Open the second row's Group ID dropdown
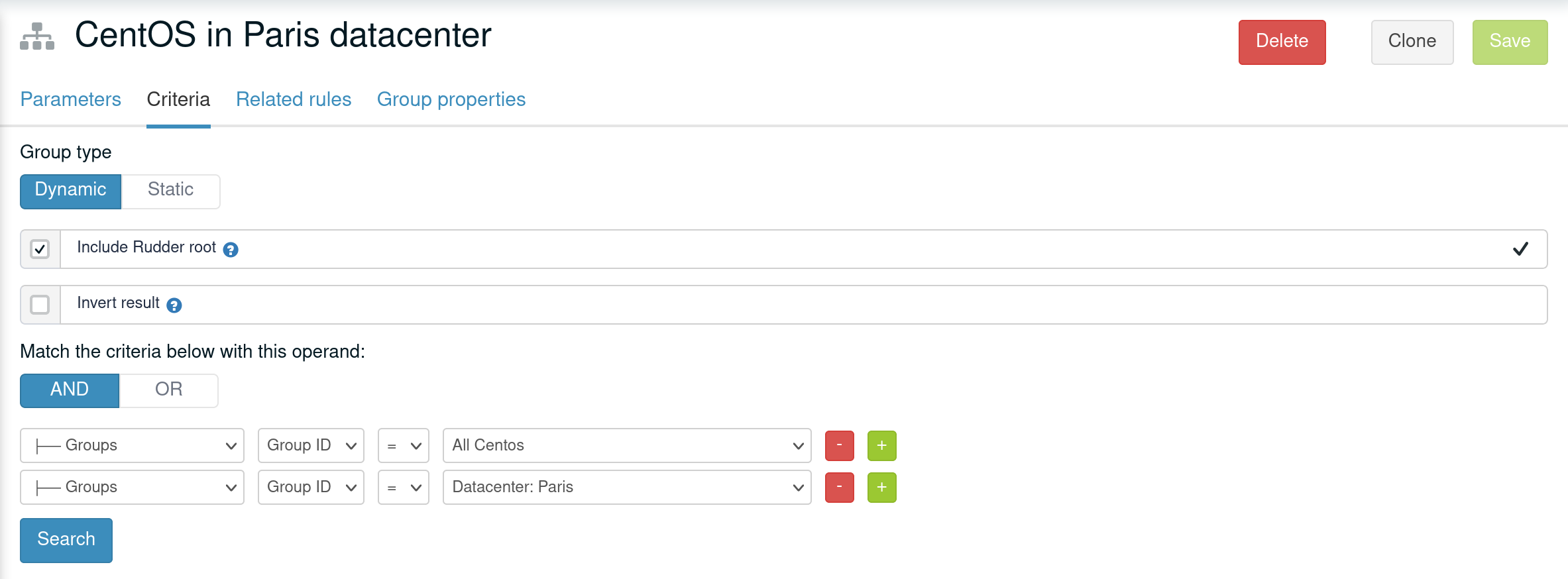This screenshot has width=1568, height=579. pyautogui.click(x=311, y=487)
